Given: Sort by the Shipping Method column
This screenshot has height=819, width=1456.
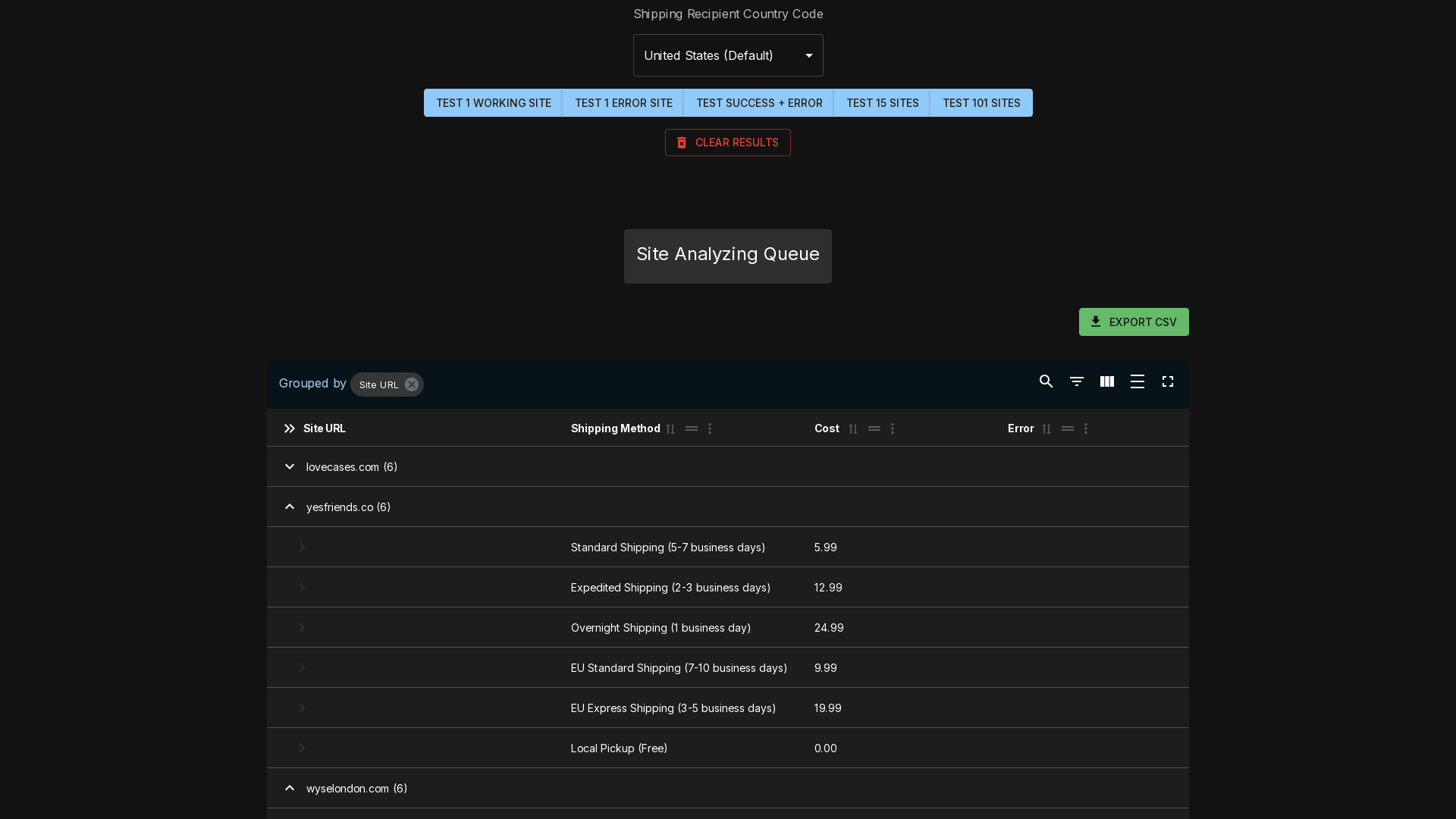Looking at the screenshot, I should tap(670, 429).
